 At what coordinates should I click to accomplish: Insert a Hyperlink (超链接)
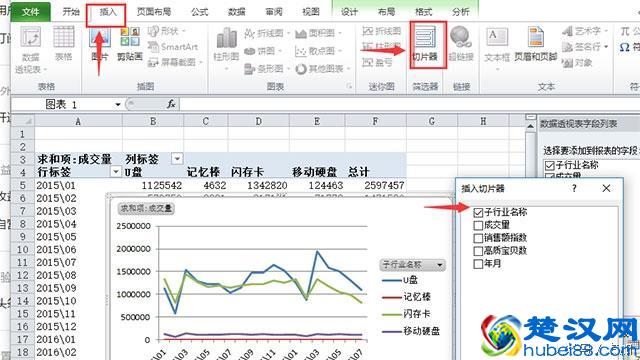[461, 43]
